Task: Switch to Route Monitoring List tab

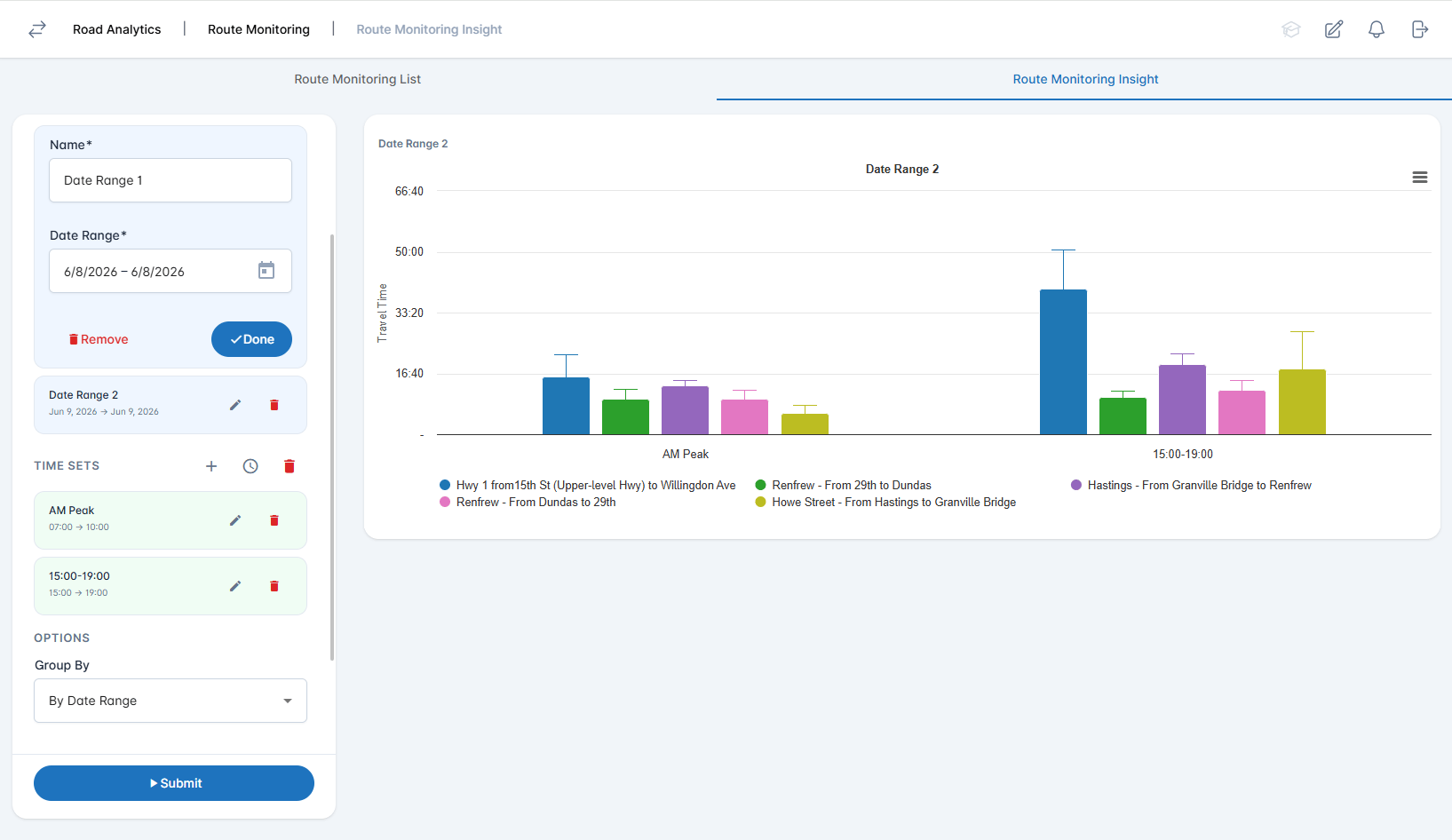Action: tap(358, 79)
